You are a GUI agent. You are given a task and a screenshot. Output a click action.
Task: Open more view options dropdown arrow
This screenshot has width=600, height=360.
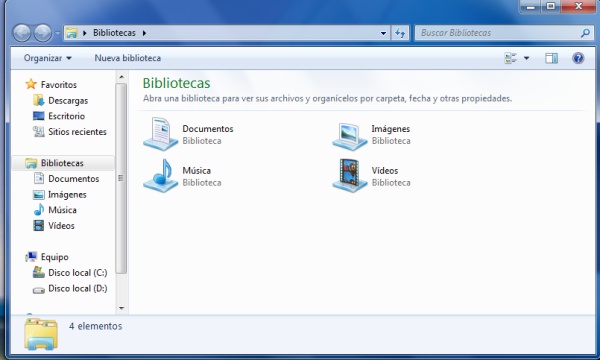tap(527, 58)
